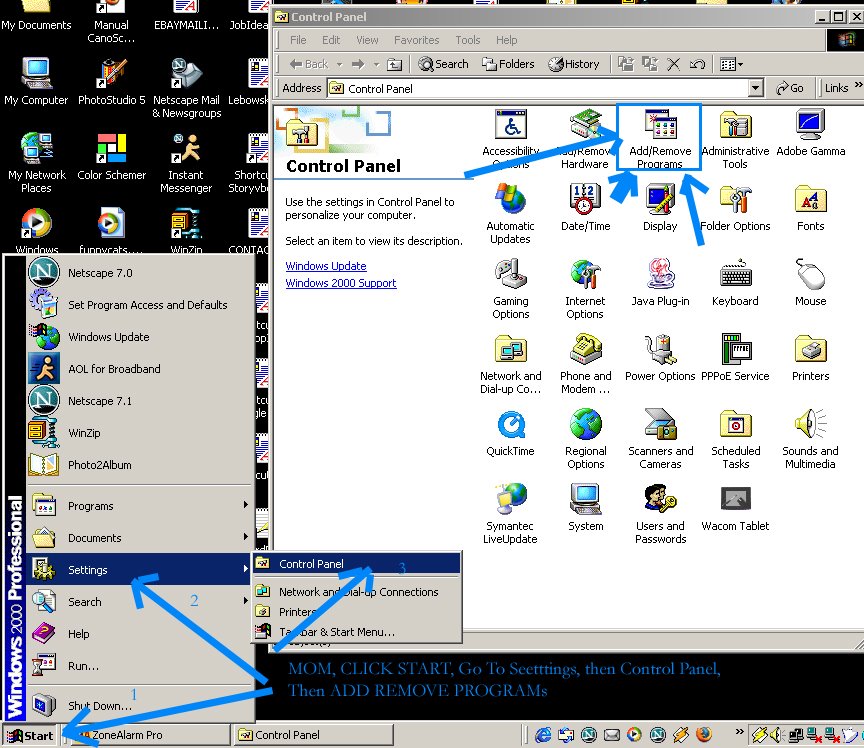Image resolution: width=864 pixels, height=748 pixels.
Task: Expand Programs submenu in Start menu
Action: click(140, 505)
